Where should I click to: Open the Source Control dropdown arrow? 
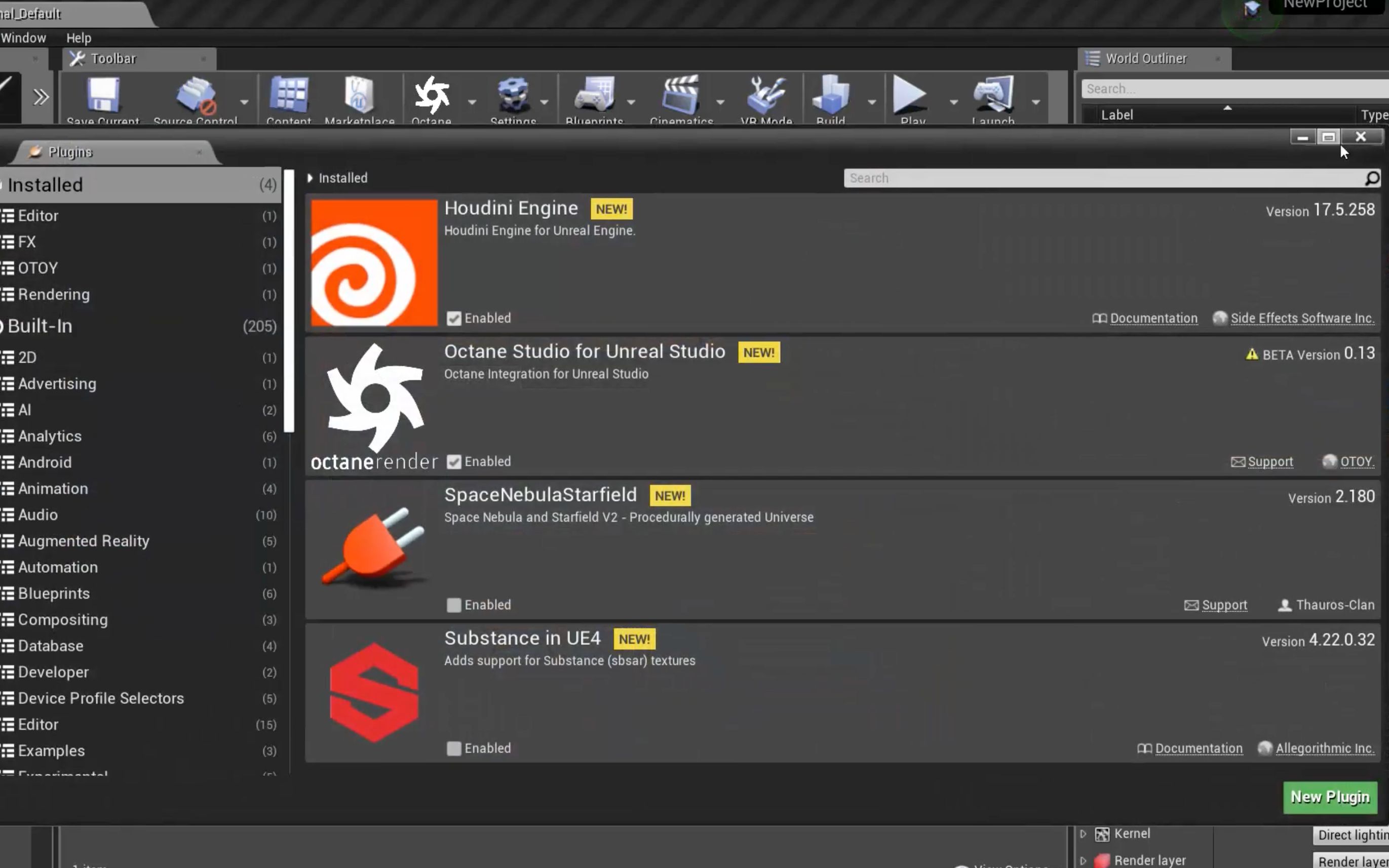click(x=244, y=102)
